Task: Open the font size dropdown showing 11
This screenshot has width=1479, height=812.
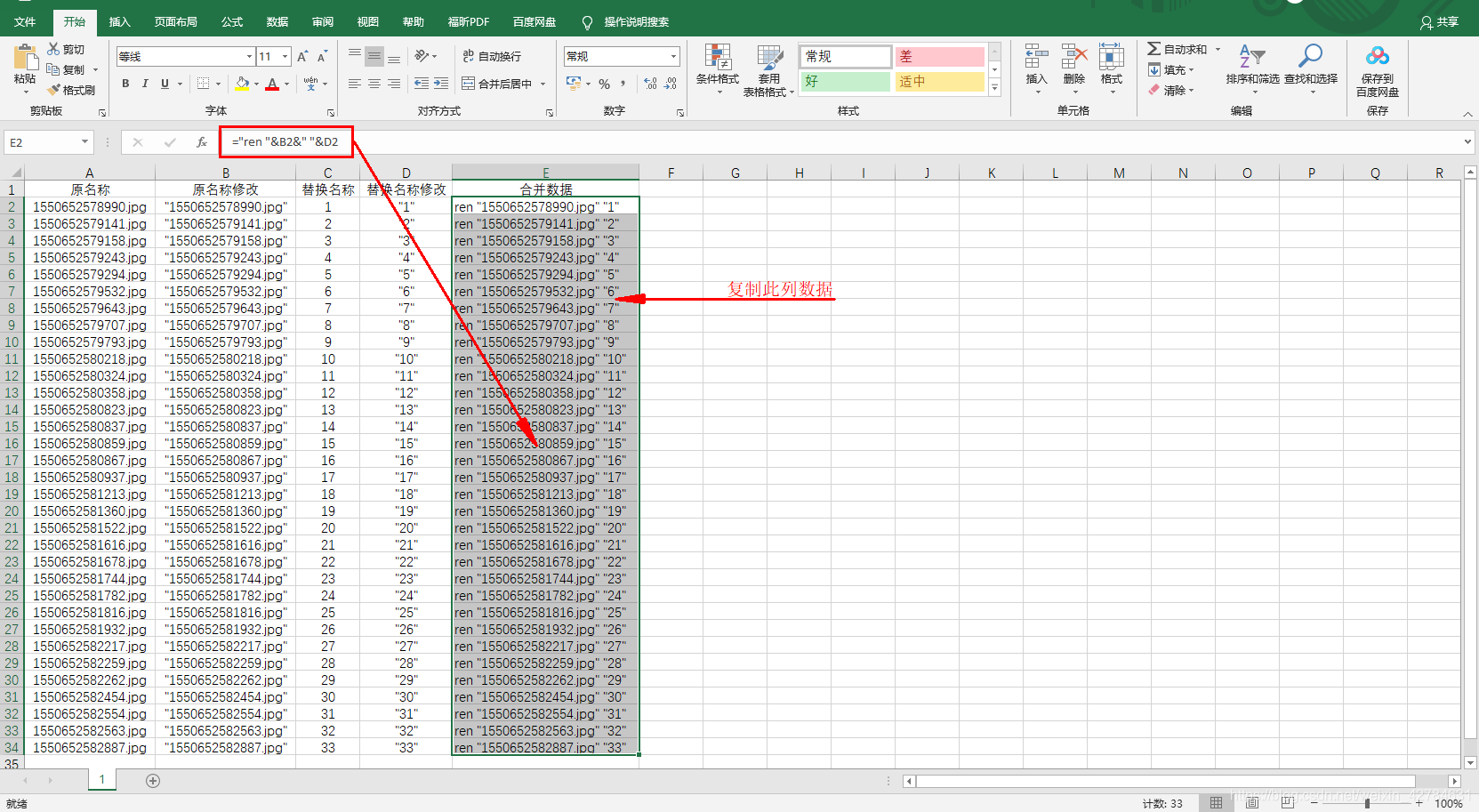Action: (x=285, y=56)
